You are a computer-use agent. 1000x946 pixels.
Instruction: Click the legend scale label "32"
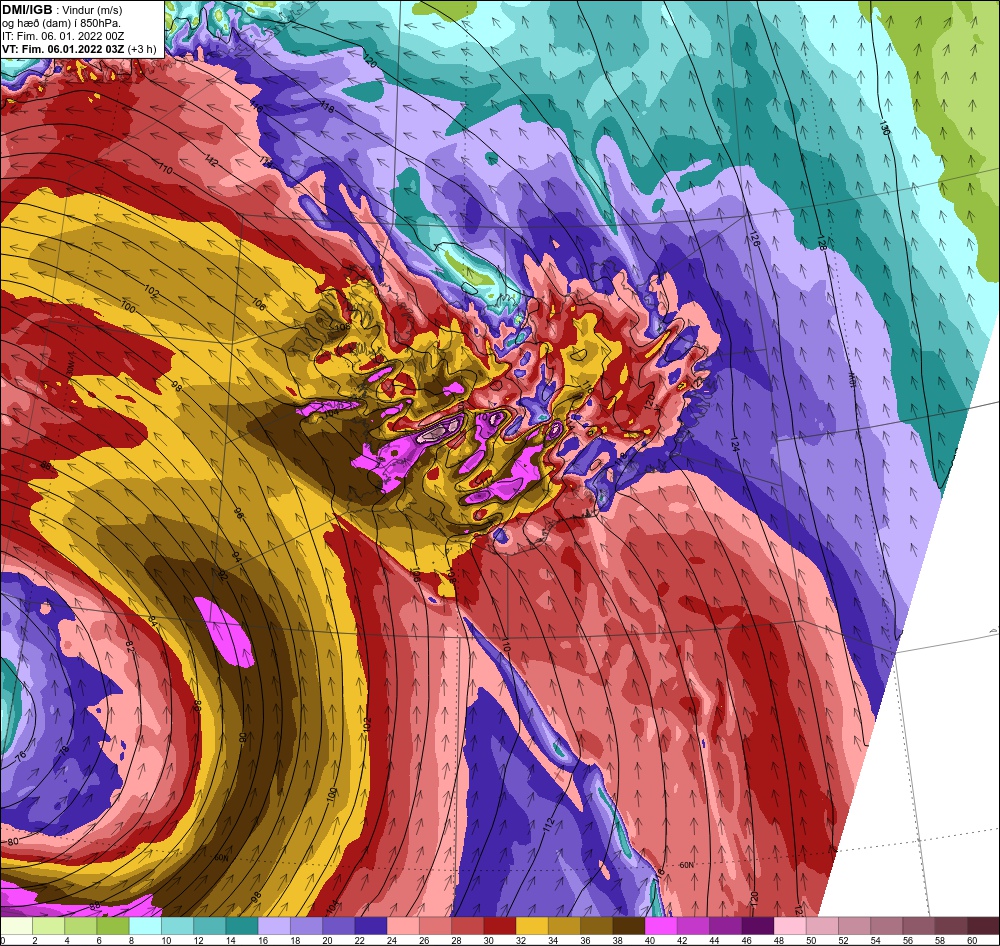(x=520, y=940)
